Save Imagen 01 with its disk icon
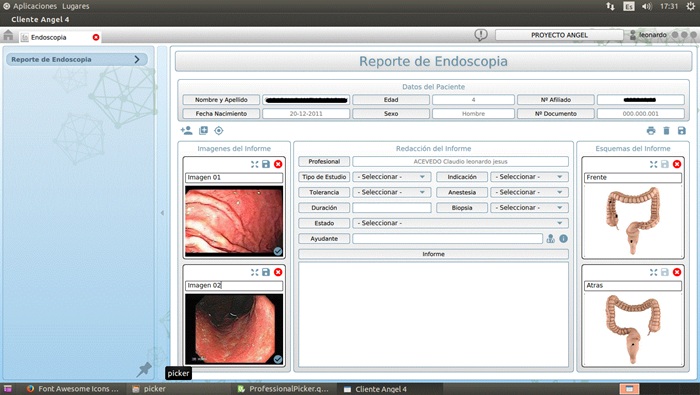The image size is (700, 395). (266, 164)
